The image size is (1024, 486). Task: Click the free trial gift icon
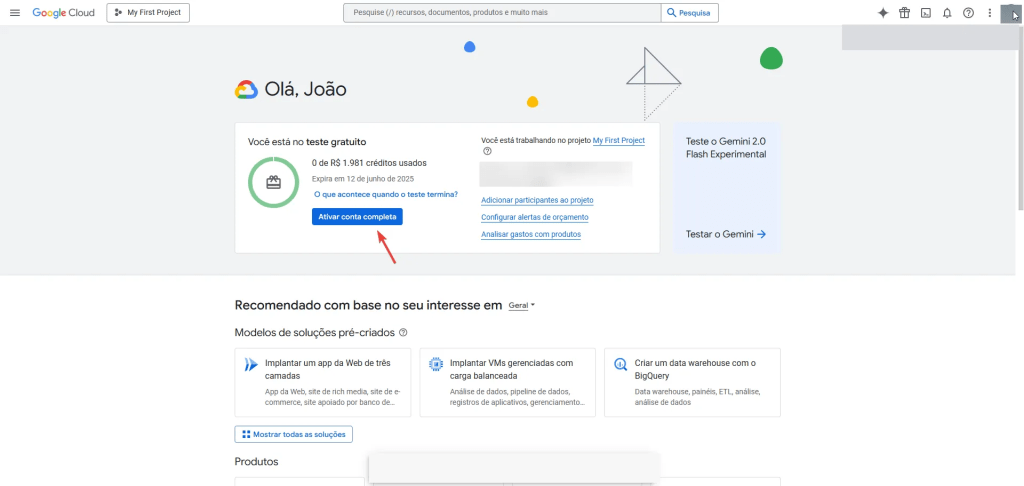point(904,13)
